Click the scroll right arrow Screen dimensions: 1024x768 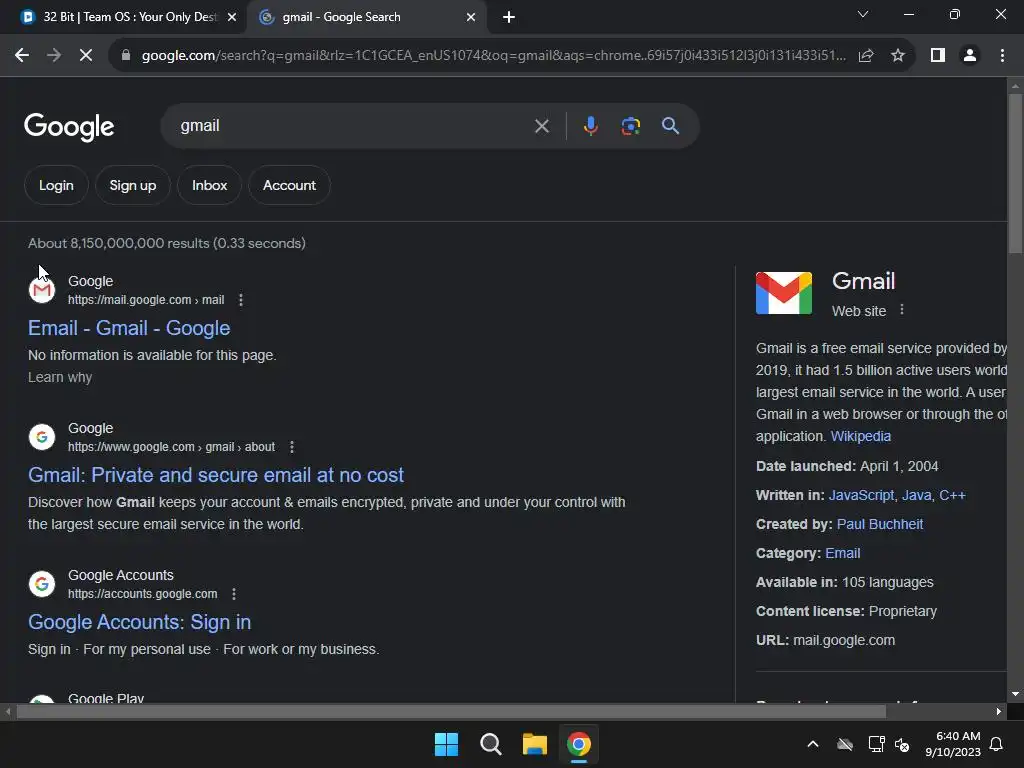(x=999, y=711)
